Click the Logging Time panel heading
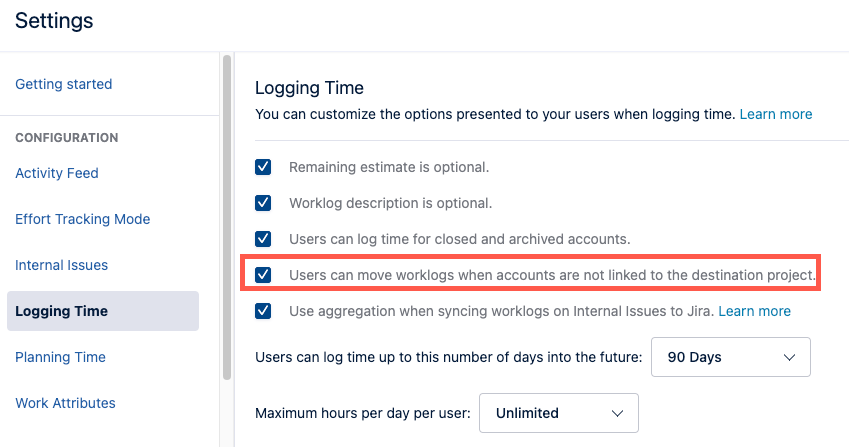The image size is (849, 447). point(309,88)
